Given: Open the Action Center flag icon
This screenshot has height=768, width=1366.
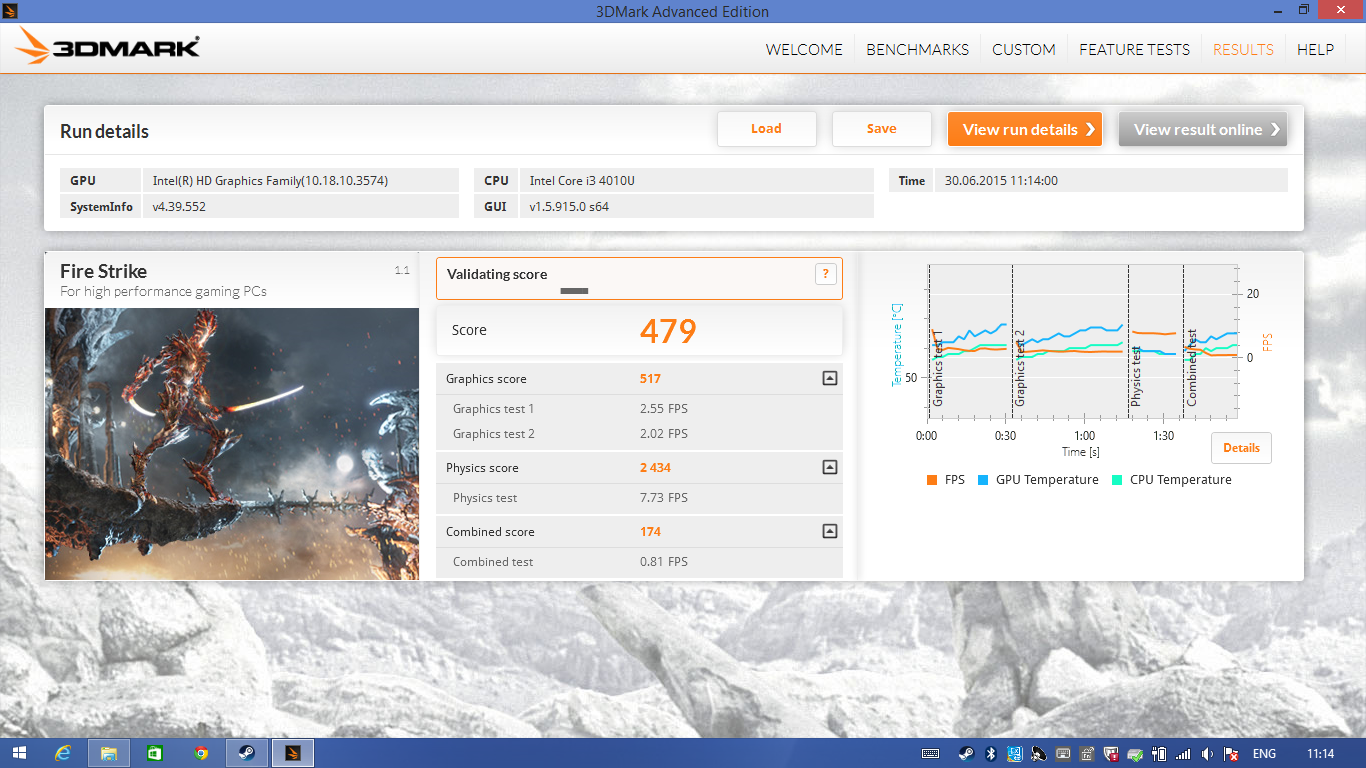Looking at the screenshot, I should pyautogui.click(x=1232, y=753).
